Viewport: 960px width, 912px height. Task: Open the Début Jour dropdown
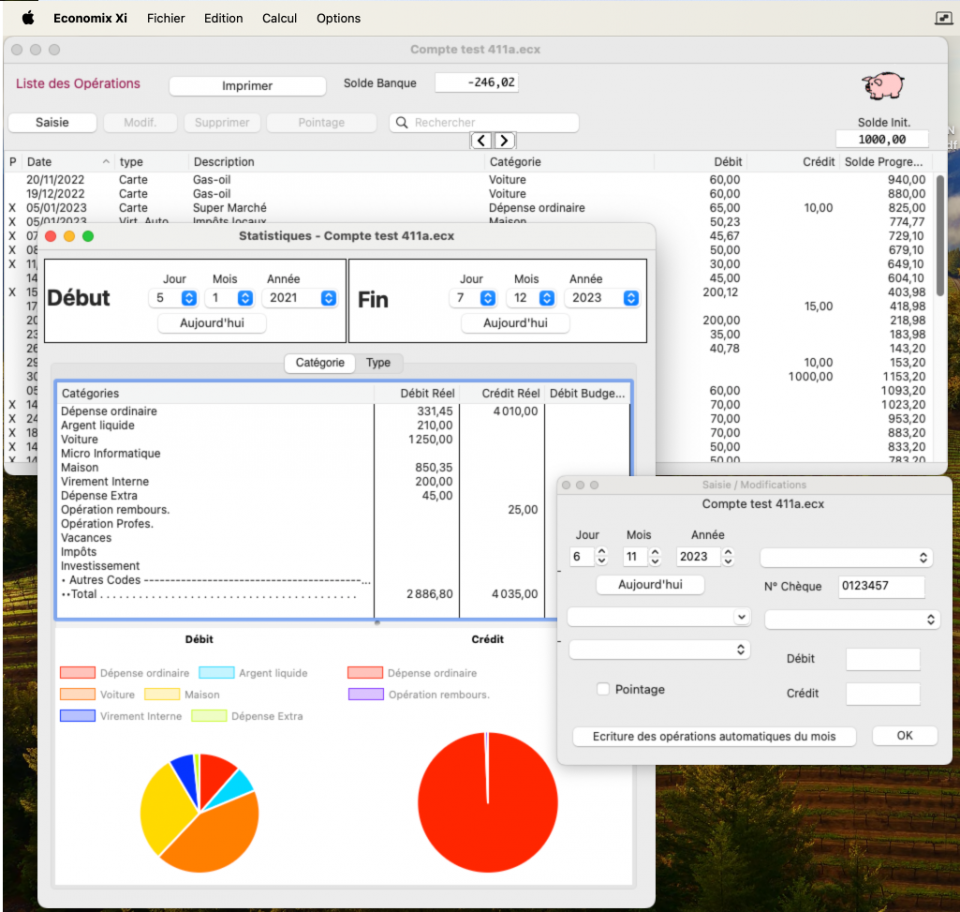(188, 298)
